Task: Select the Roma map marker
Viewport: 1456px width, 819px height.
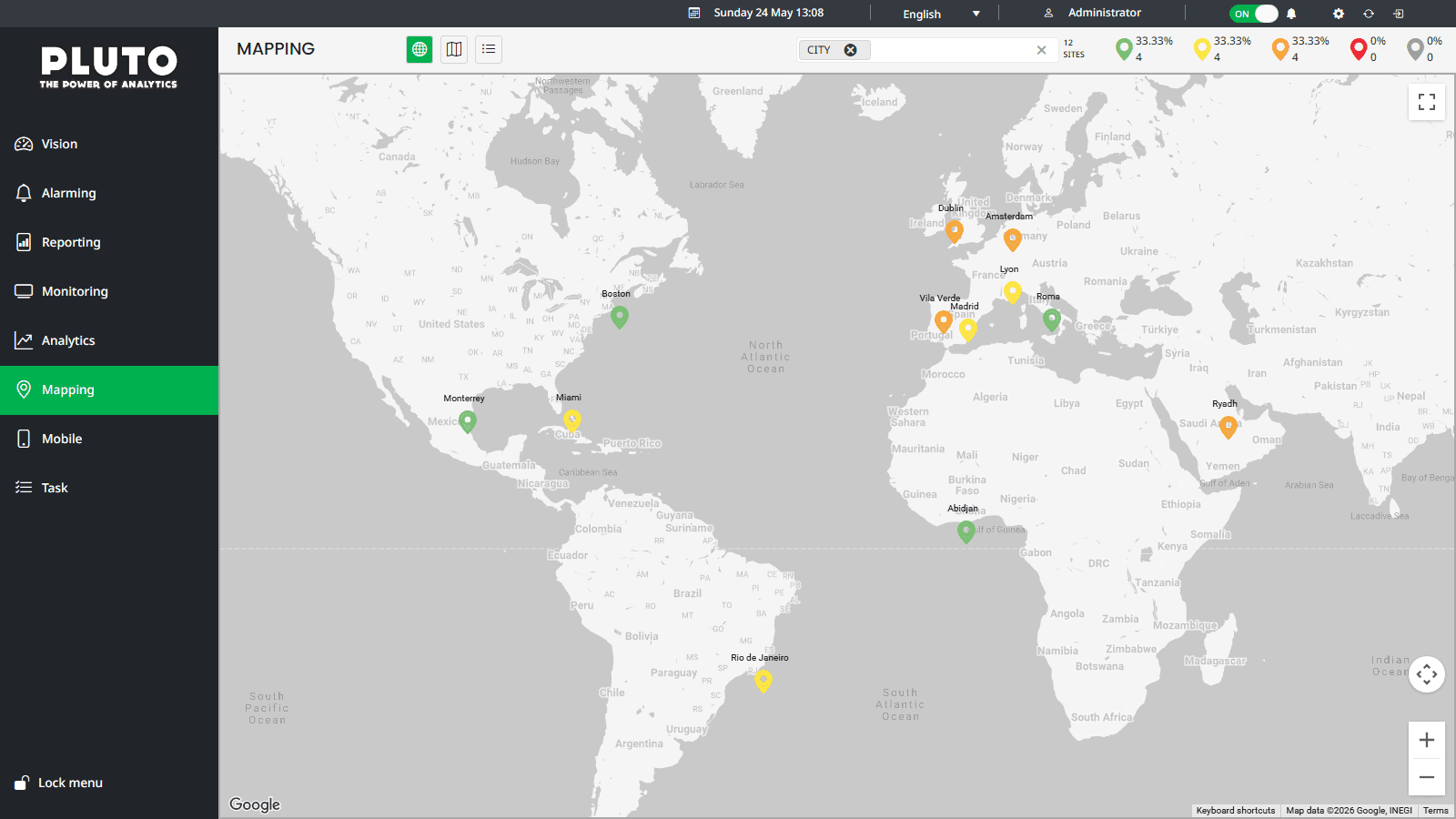Action: click(1052, 319)
